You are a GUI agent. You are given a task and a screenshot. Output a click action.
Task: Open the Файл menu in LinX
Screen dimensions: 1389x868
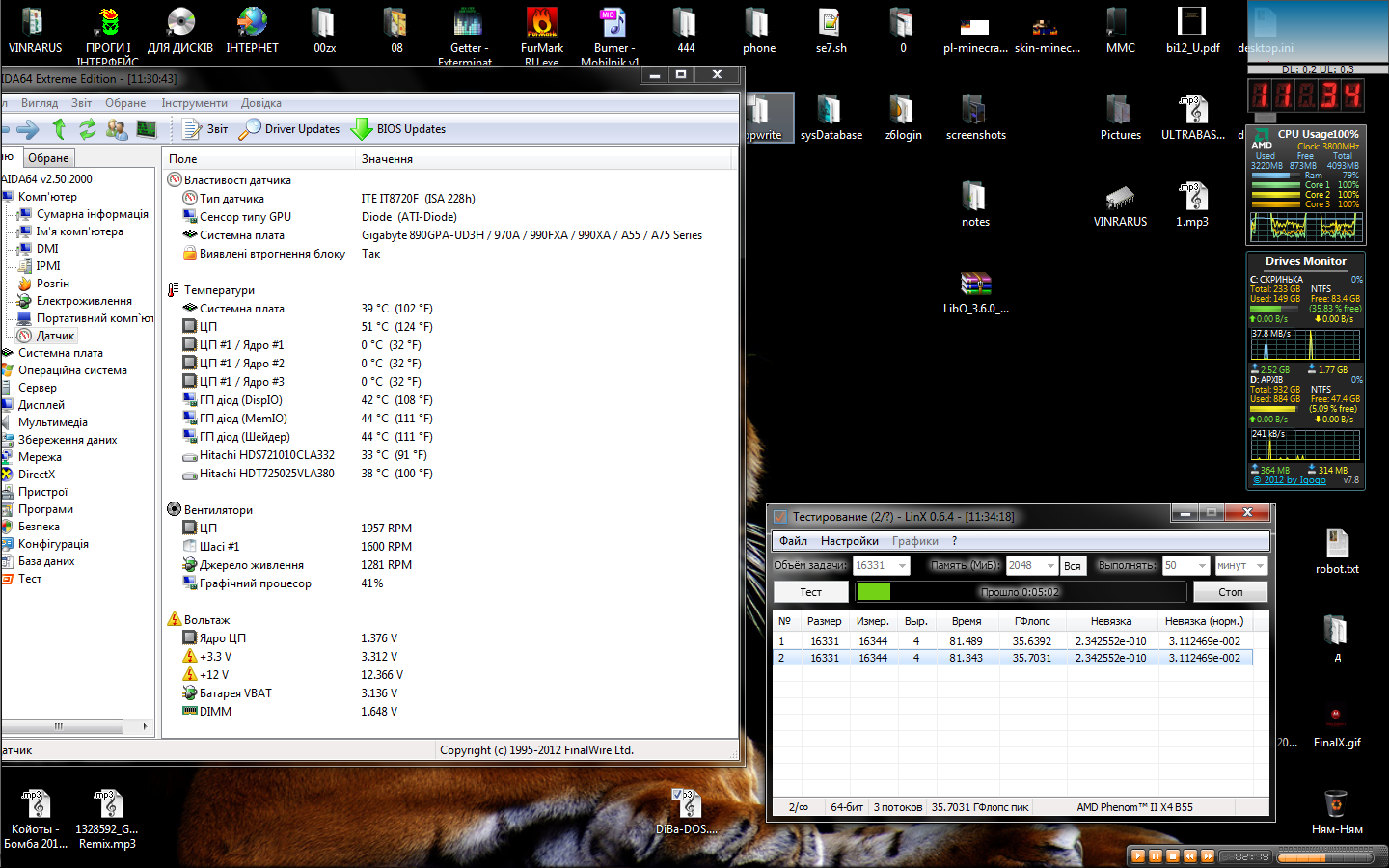point(793,541)
